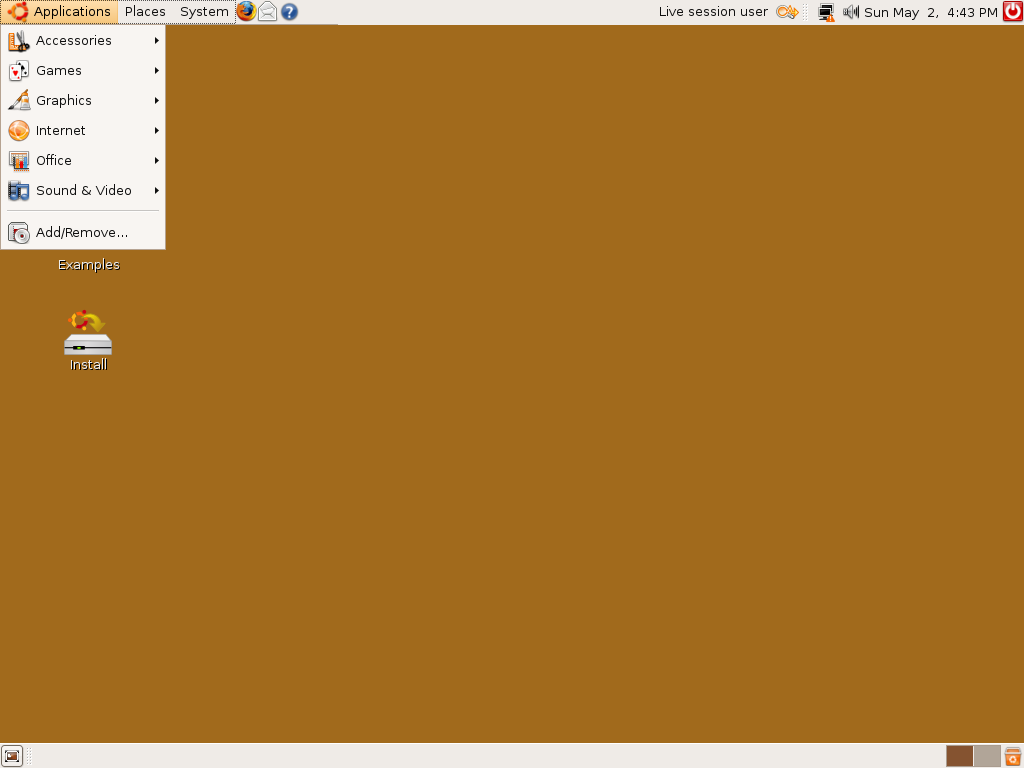The width and height of the screenshot is (1024, 768).
Task: Choose Add/Remove... menu entry
Action: [83, 232]
